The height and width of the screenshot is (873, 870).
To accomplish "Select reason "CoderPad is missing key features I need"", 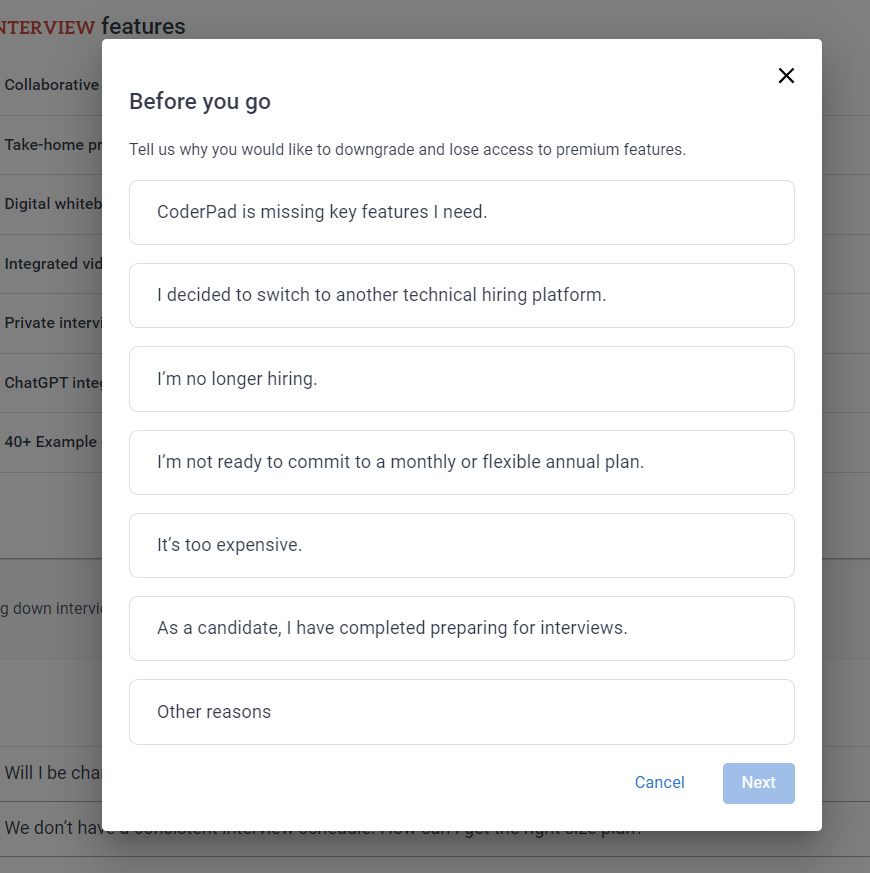I will coord(461,212).
